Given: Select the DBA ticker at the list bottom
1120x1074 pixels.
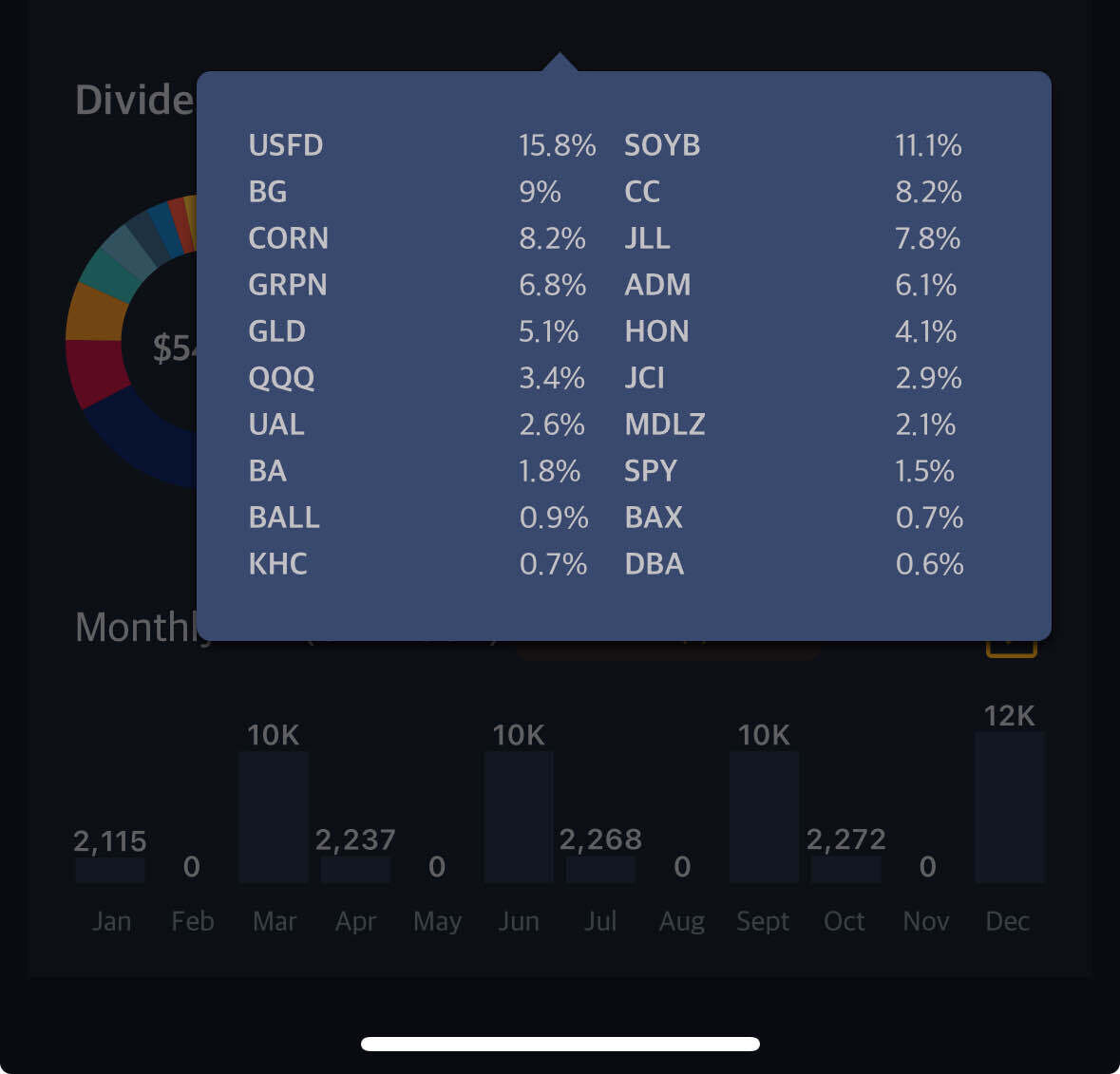Looking at the screenshot, I should pyautogui.click(x=655, y=564).
